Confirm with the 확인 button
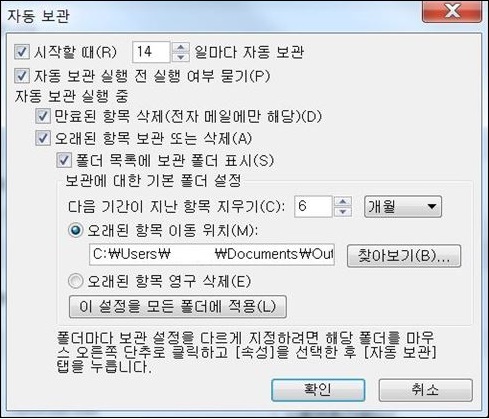Image resolution: width=489 pixels, height=419 pixels. coord(318,390)
